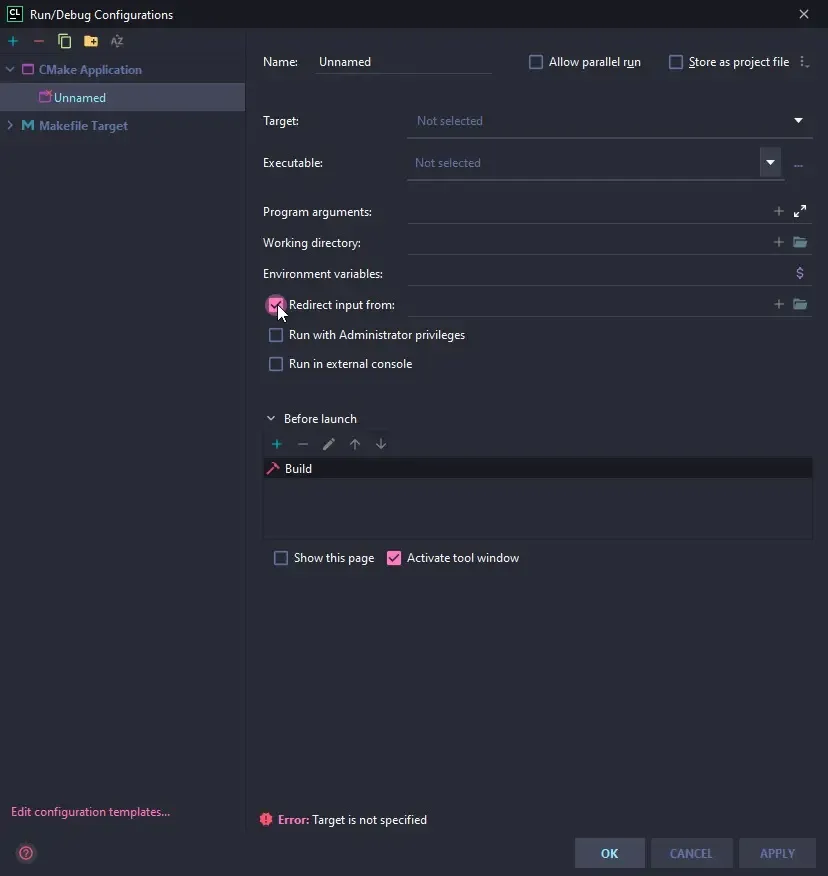828x876 pixels.
Task: Click the Sort Configurations alphabetically icon
Action: click(x=117, y=41)
